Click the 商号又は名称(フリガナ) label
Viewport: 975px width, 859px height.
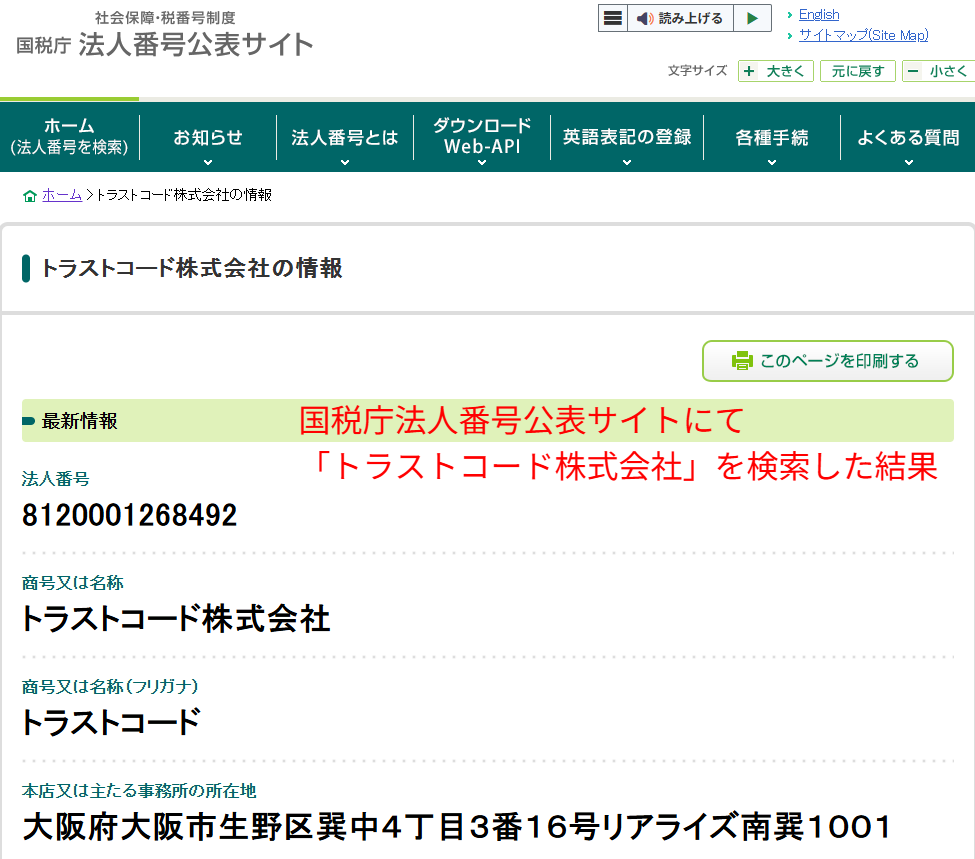[110, 686]
